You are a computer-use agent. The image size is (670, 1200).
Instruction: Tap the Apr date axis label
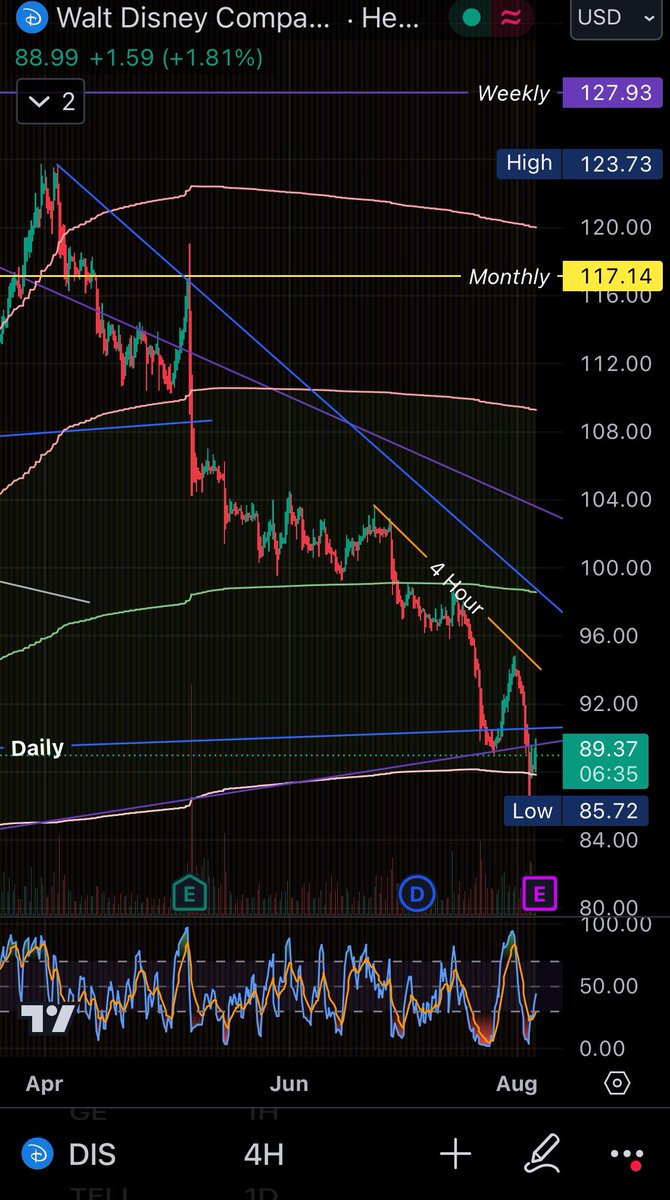[x=44, y=1084]
